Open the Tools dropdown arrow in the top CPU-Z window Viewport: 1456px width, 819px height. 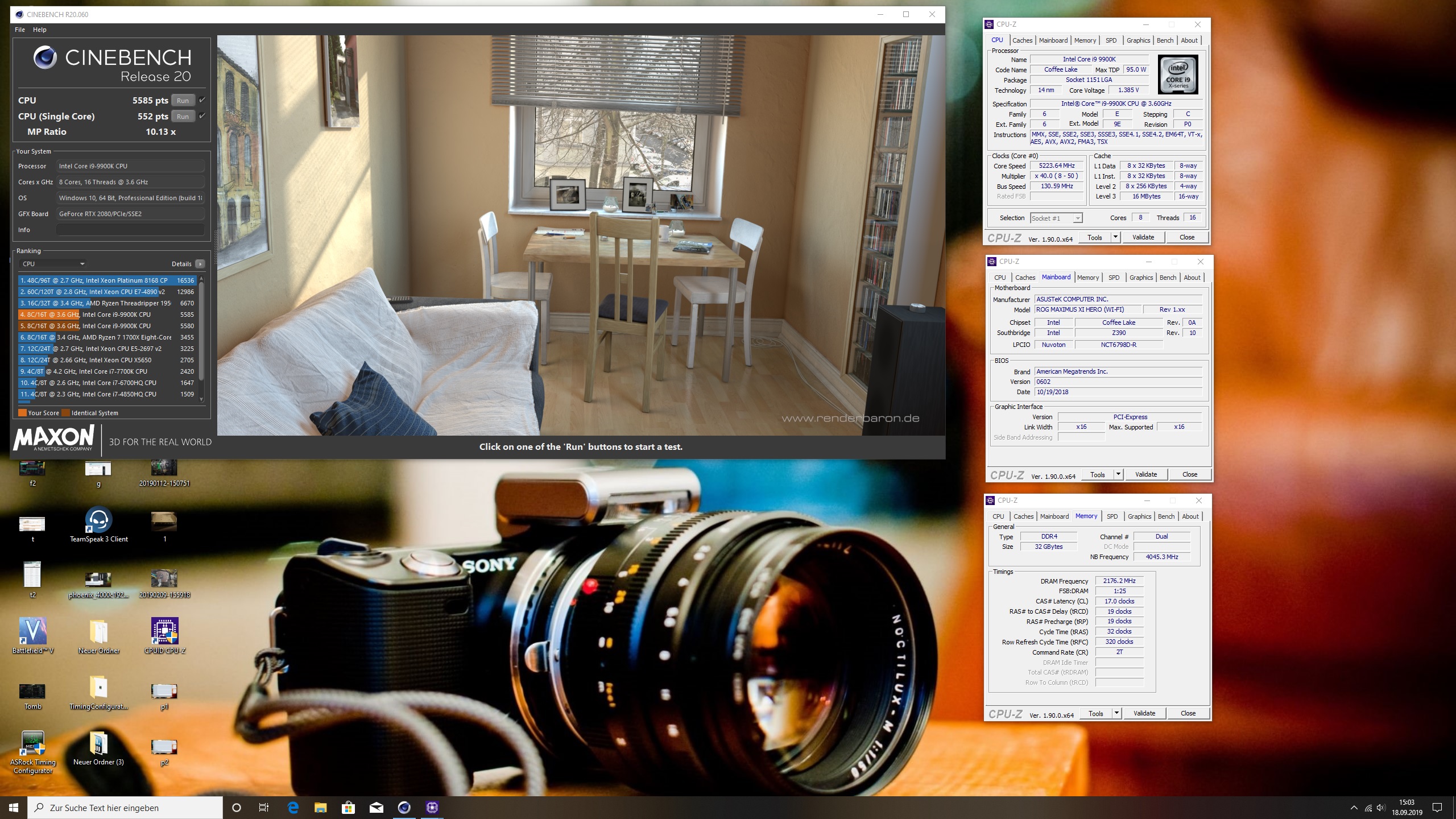click(1115, 237)
